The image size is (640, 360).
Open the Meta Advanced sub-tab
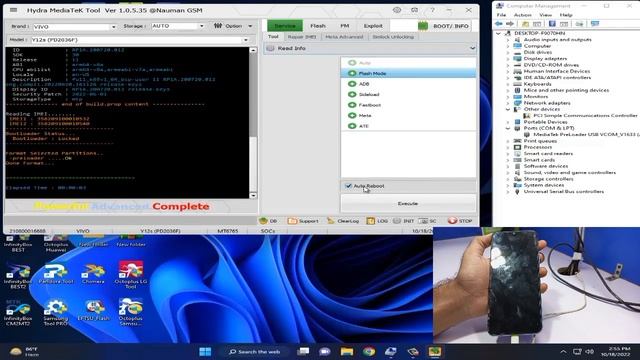pos(344,37)
